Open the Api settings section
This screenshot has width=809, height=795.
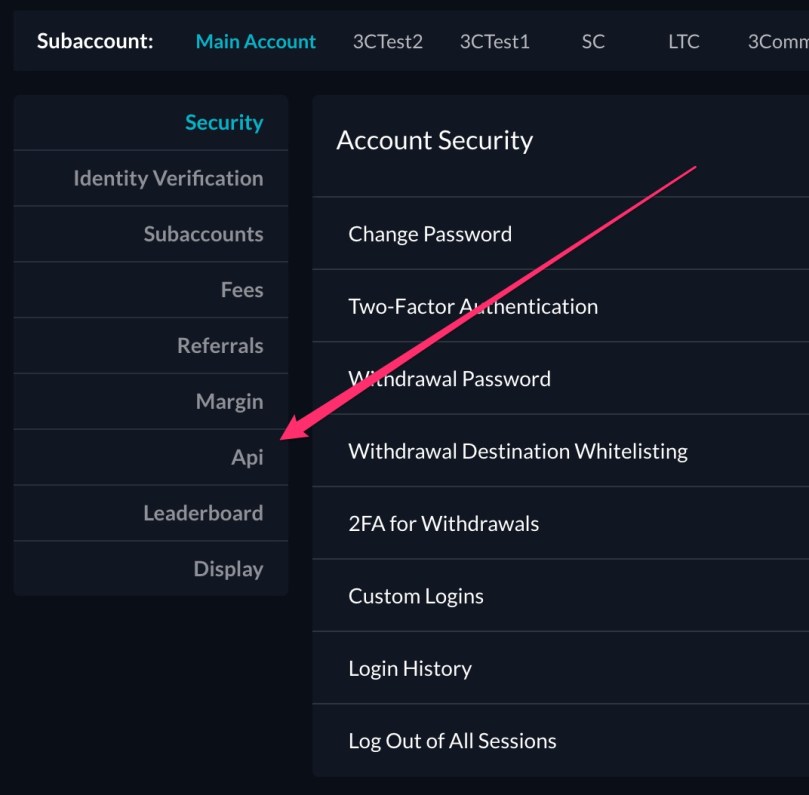[249, 457]
